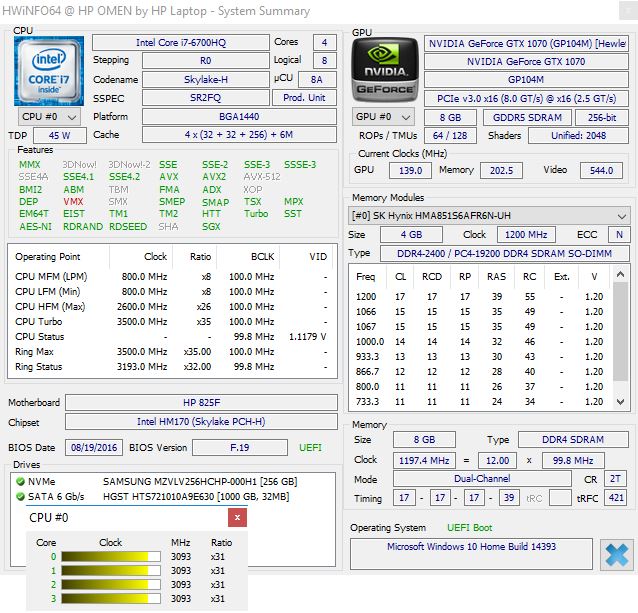Click the module clock 1200 MHz field
The height and width of the screenshot is (613, 638).
click(526, 235)
